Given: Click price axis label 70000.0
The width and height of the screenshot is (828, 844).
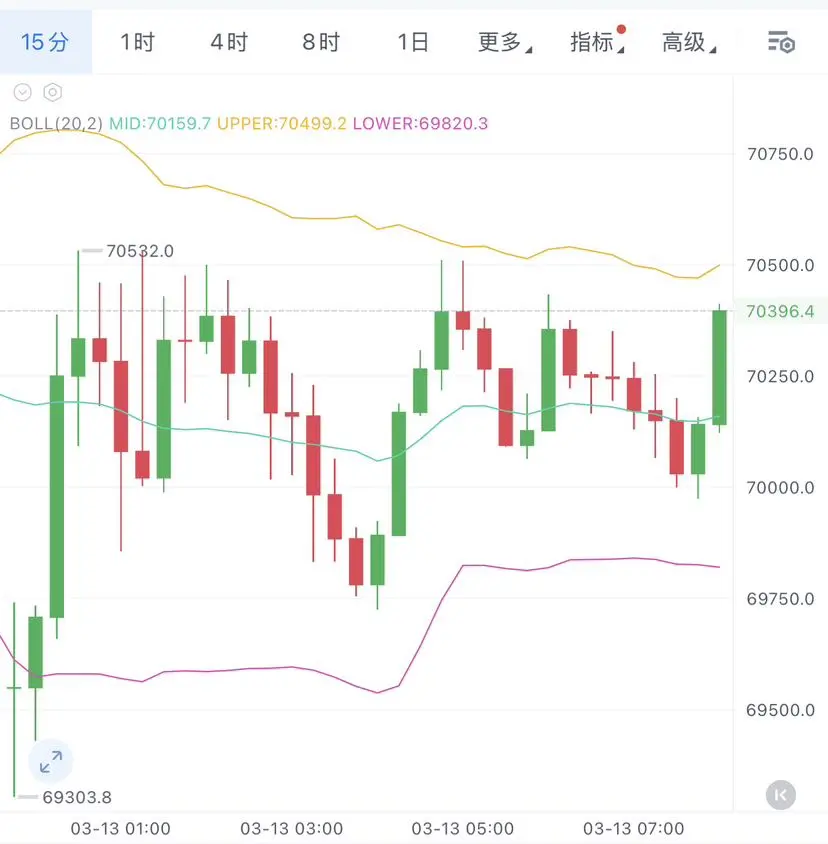Looking at the screenshot, I should click(780, 488).
